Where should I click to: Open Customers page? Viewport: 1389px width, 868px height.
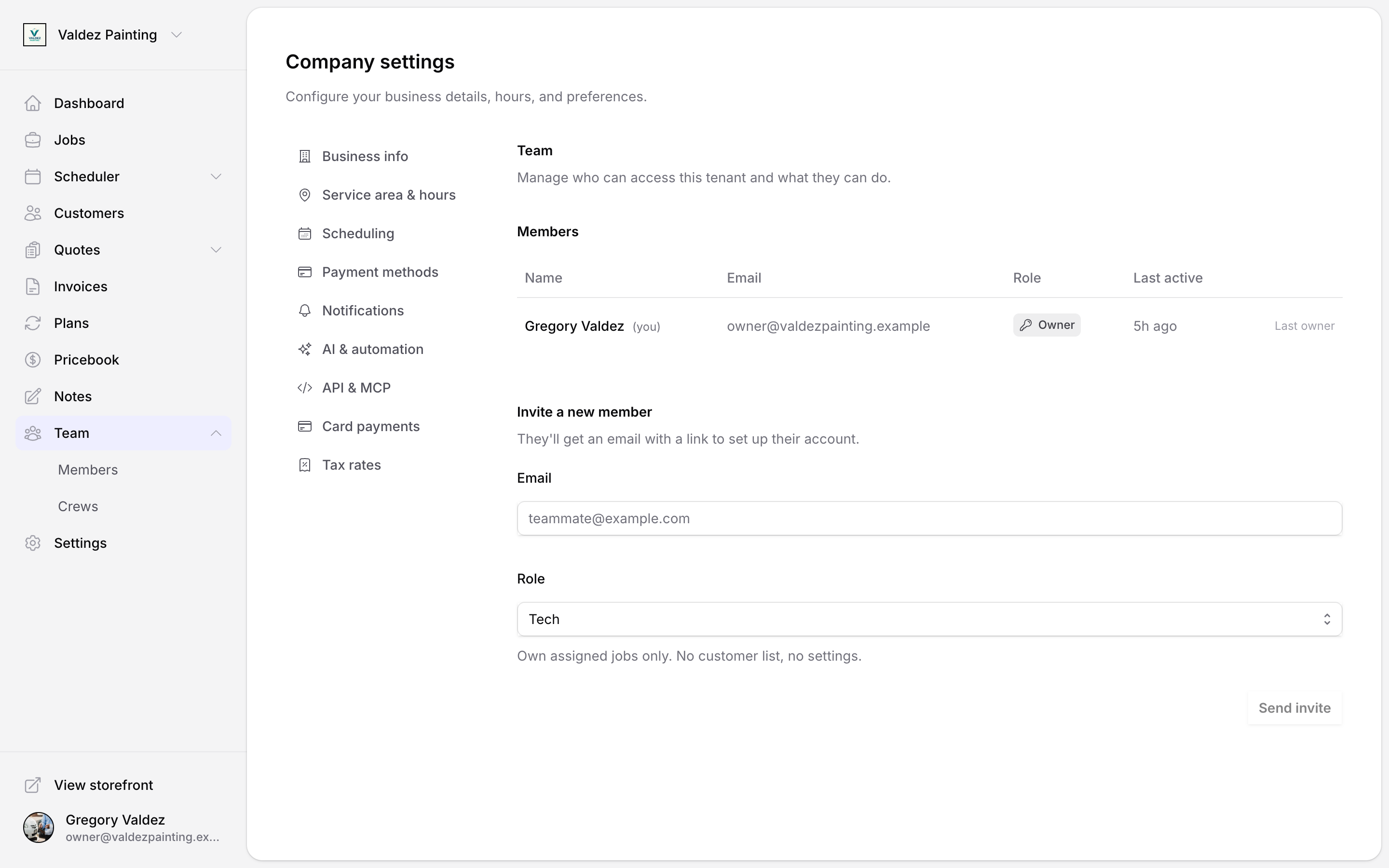(123, 214)
